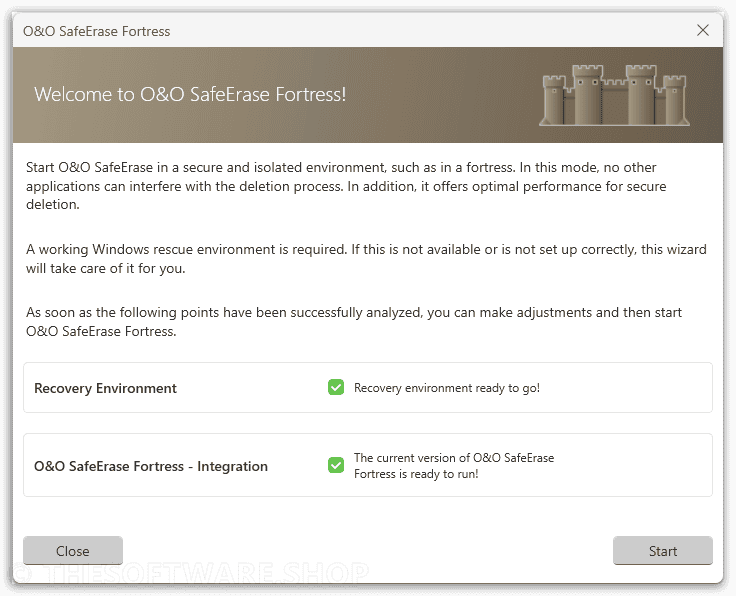Click 'will take care of it for you.' text

pyautogui.click(x=106, y=268)
